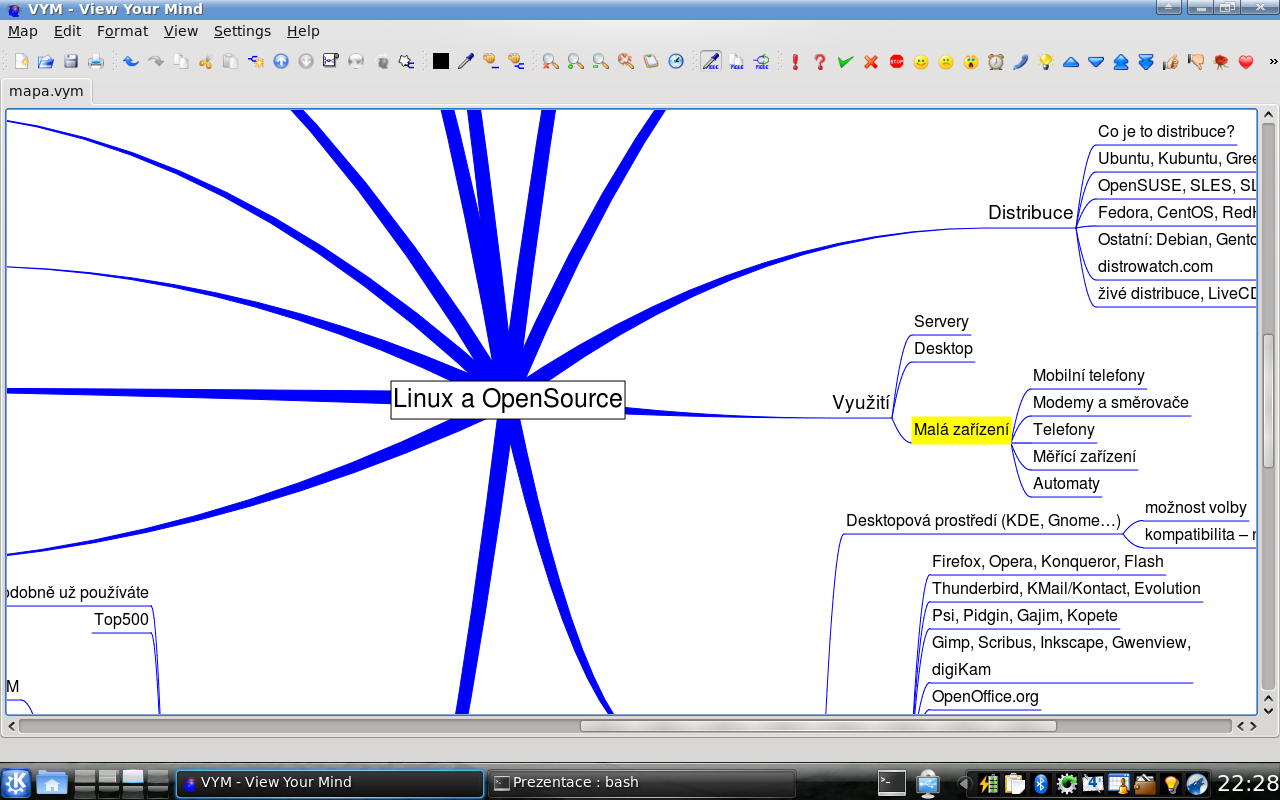Set the single down arrow flag
Screen dimensions: 1280x800
1096,61
